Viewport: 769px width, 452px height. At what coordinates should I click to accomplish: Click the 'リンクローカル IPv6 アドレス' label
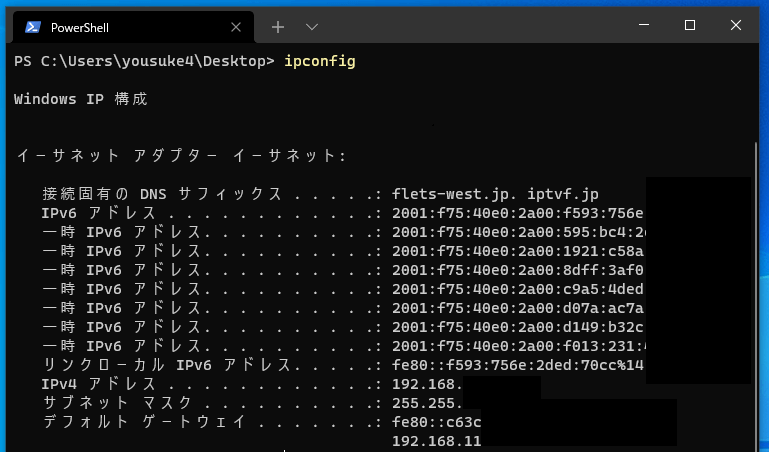[167, 365]
